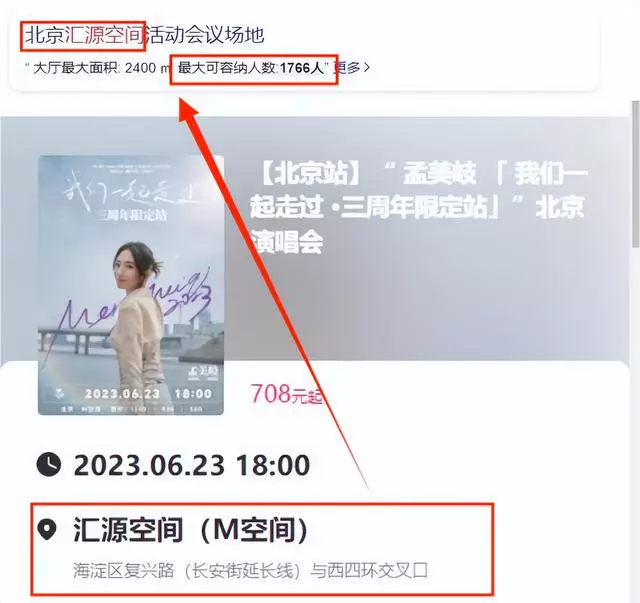Click the location pin icon beside 汇源空间

coord(47,530)
